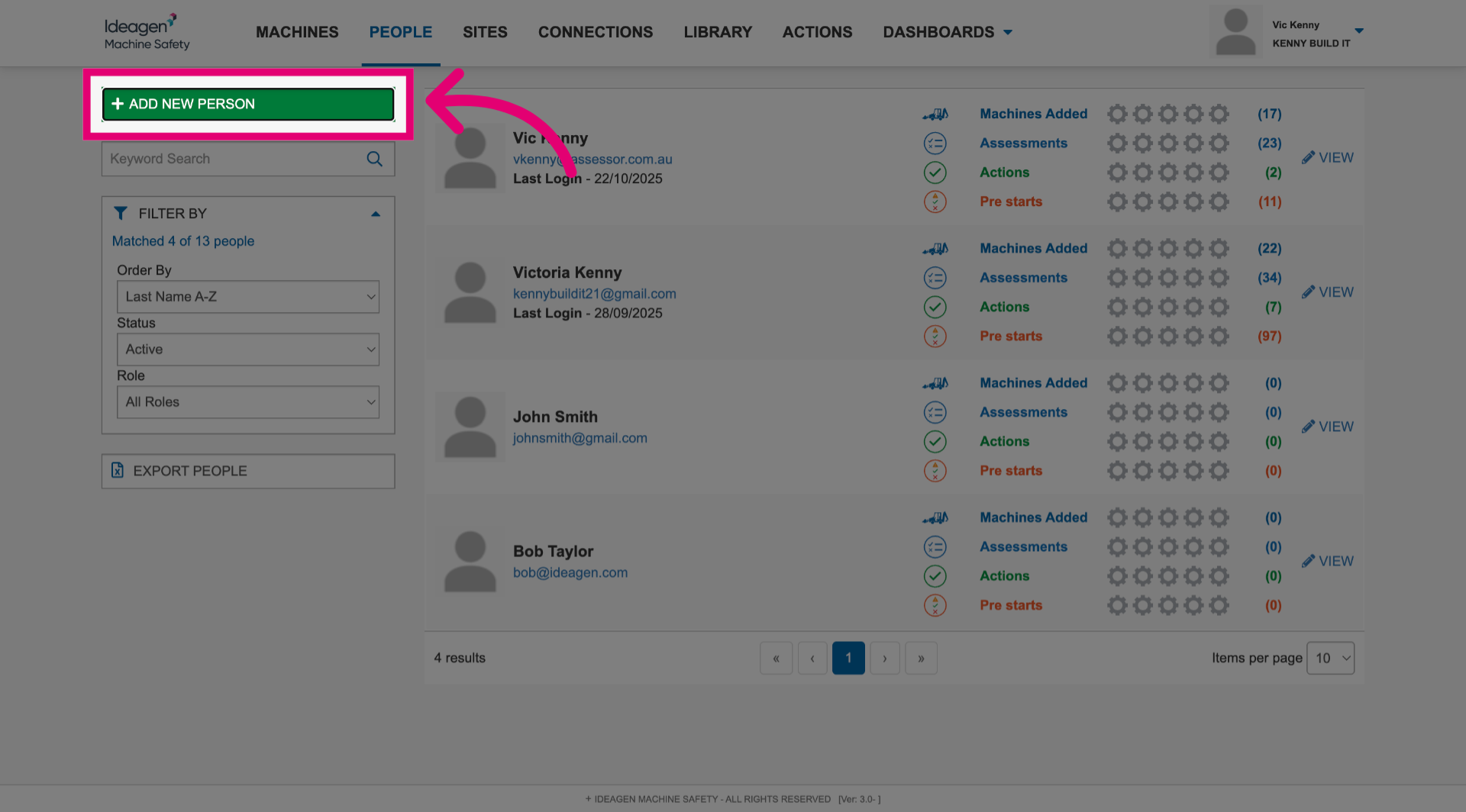Click the user avatar in the header
The image size is (1466, 812).
(1235, 32)
